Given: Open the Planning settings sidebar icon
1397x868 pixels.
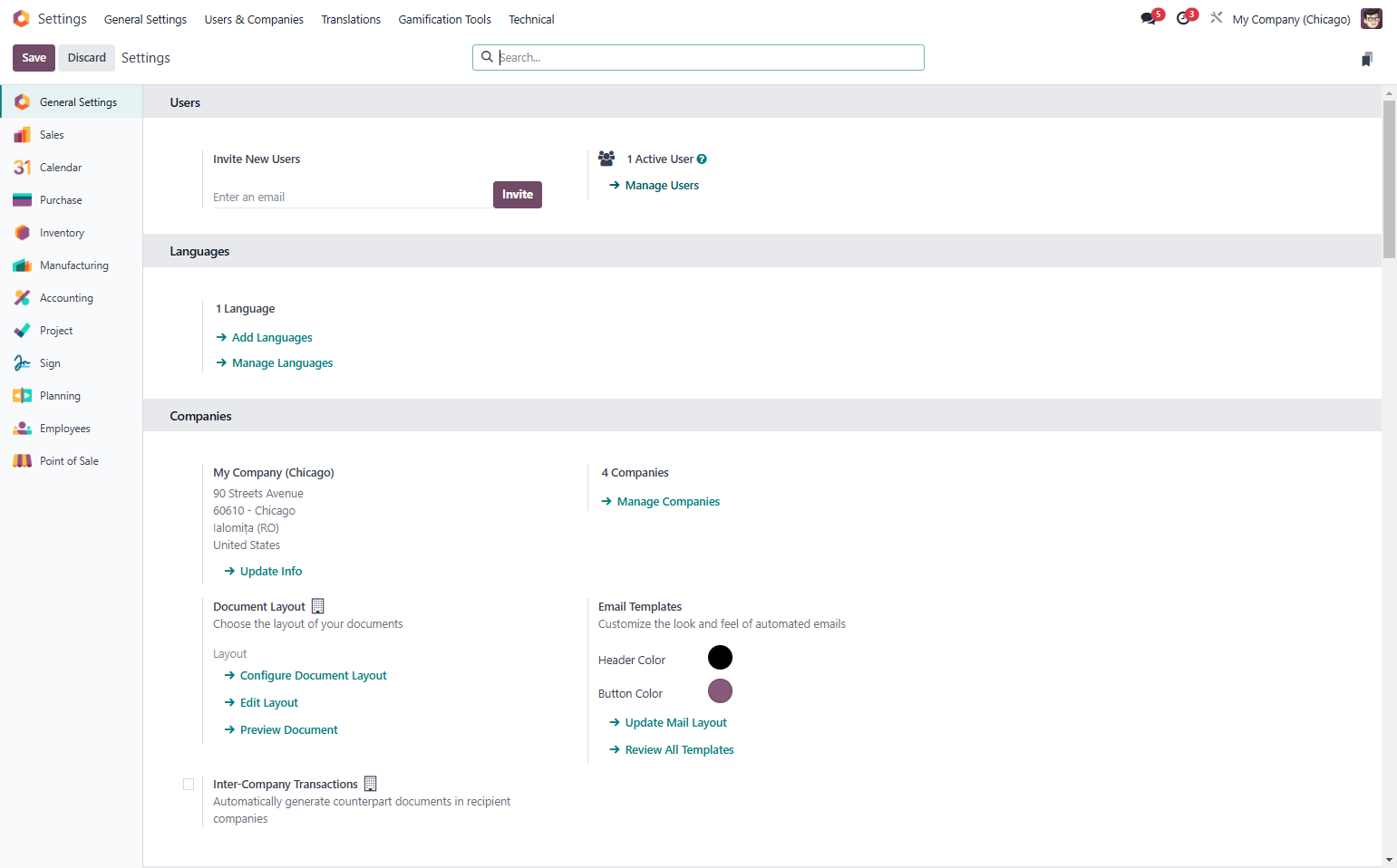Looking at the screenshot, I should (23, 395).
